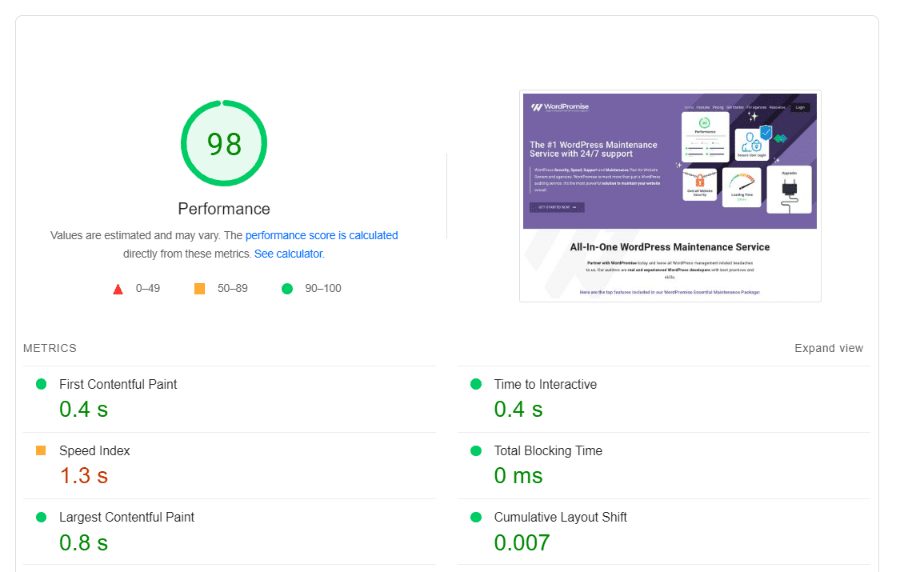Click the orange square beside Speed Index
898x572 pixels.
point(41,451)
